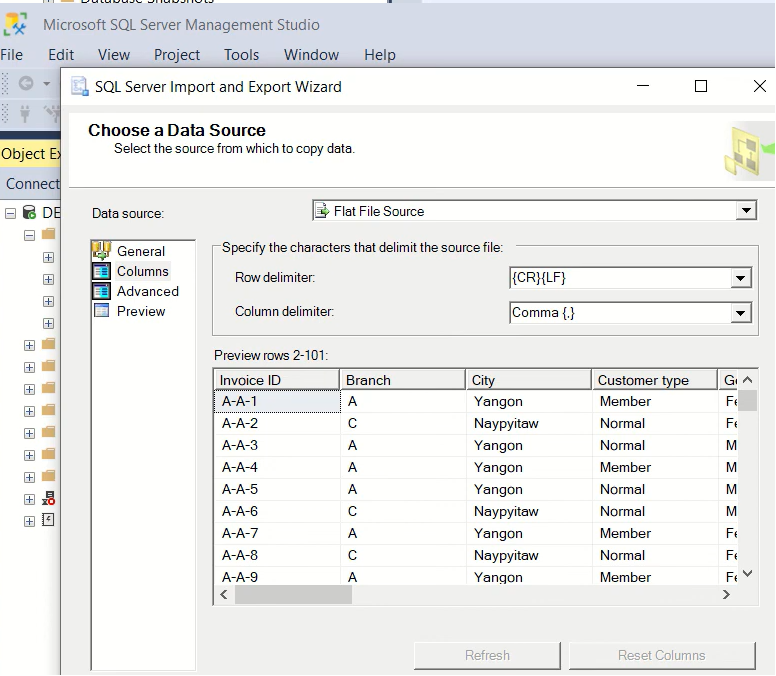Click the Preview page icon
The width and height of the screenshot is (776, 676).
point(100,311)
